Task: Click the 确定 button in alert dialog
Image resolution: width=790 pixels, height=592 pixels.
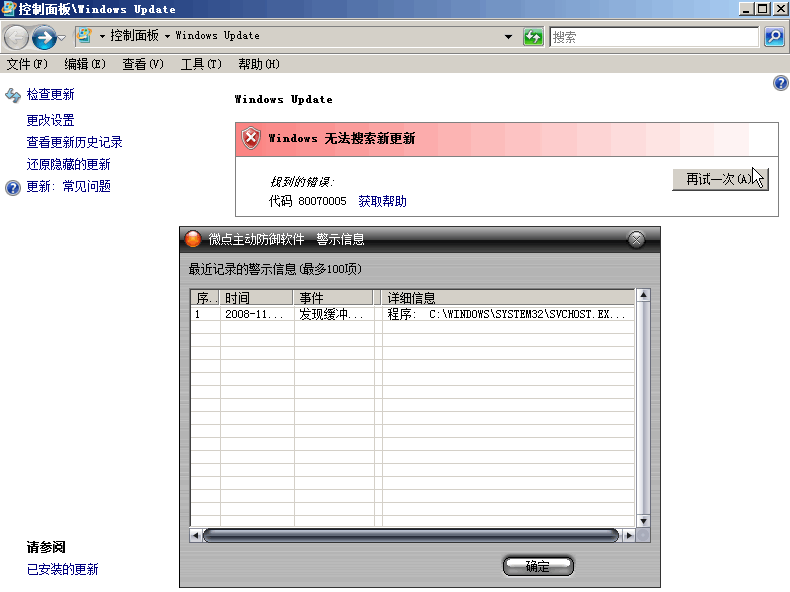Action: 538,566
